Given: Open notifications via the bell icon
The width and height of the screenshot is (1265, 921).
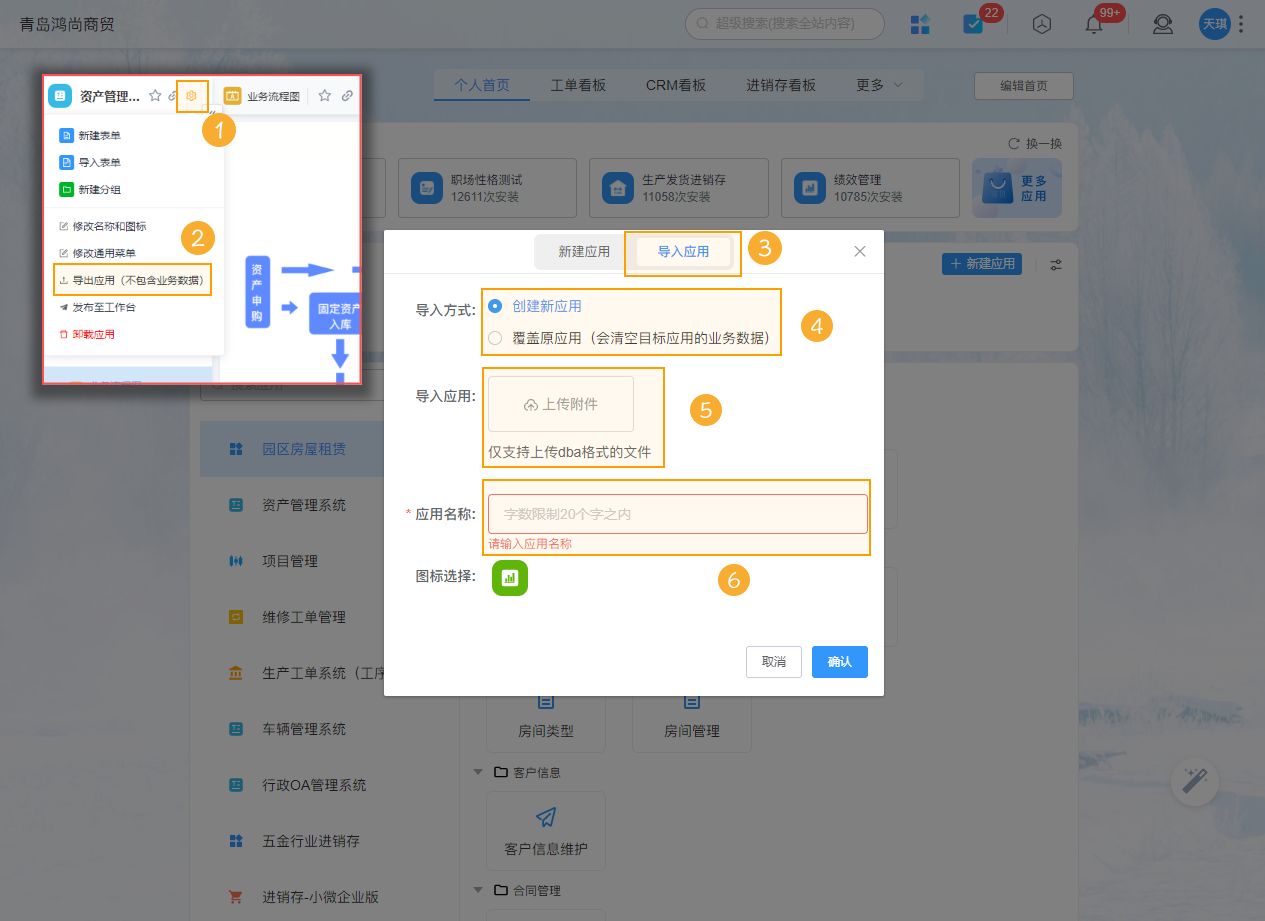Looking at the screenshot, I should pyautogui.click(x=1094, y=24).
